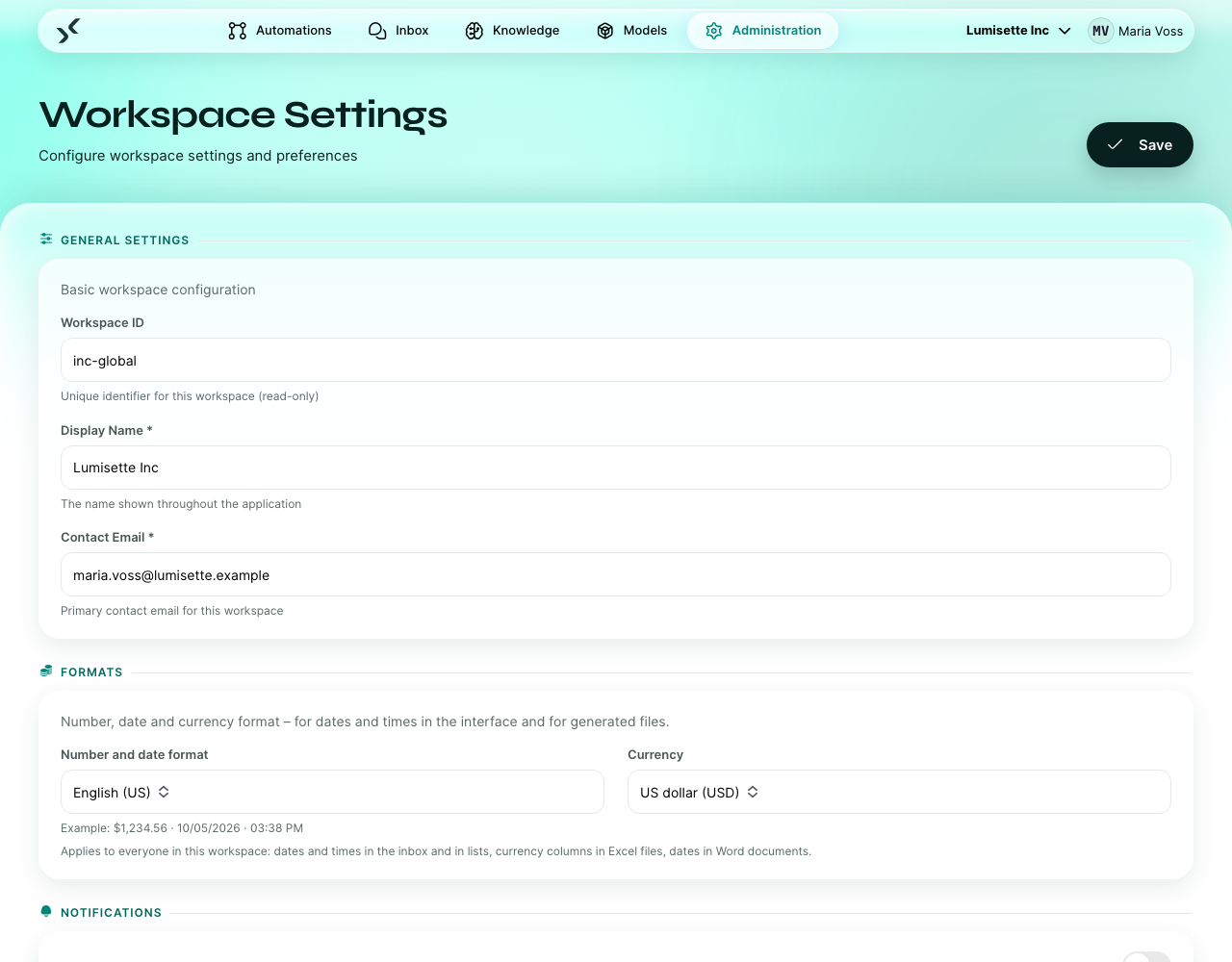Open the Models tab
This screenshot has height=962, width=1232.
[x=631, y=31]
